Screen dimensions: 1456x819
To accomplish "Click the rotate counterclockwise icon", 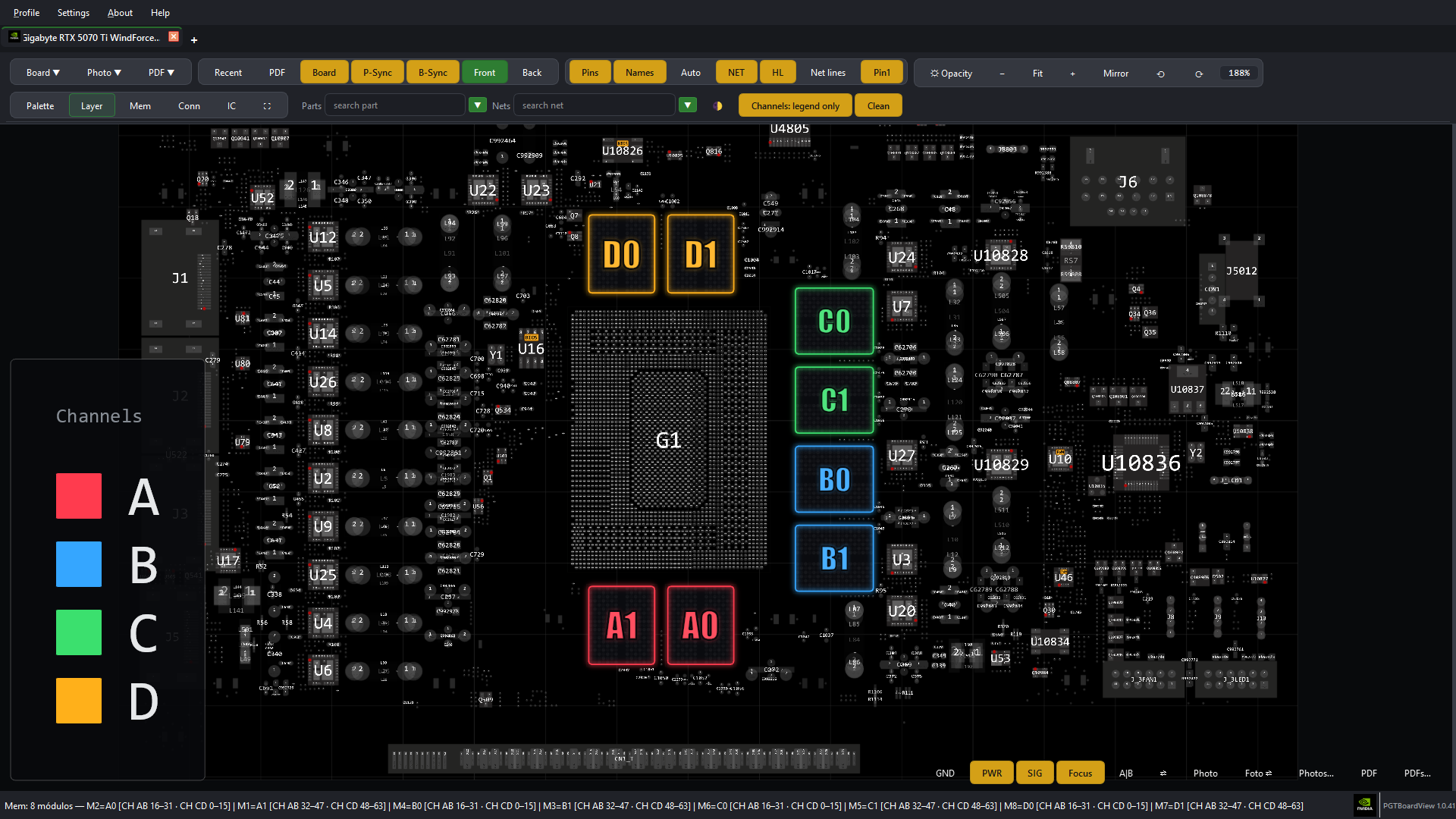I will click(x=1160, y=74).
